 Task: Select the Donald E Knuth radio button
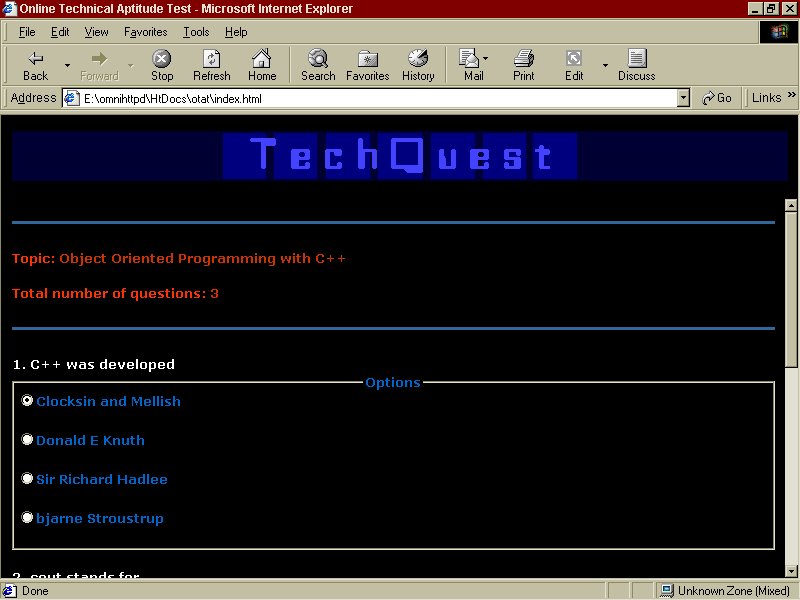coord(27,439)
